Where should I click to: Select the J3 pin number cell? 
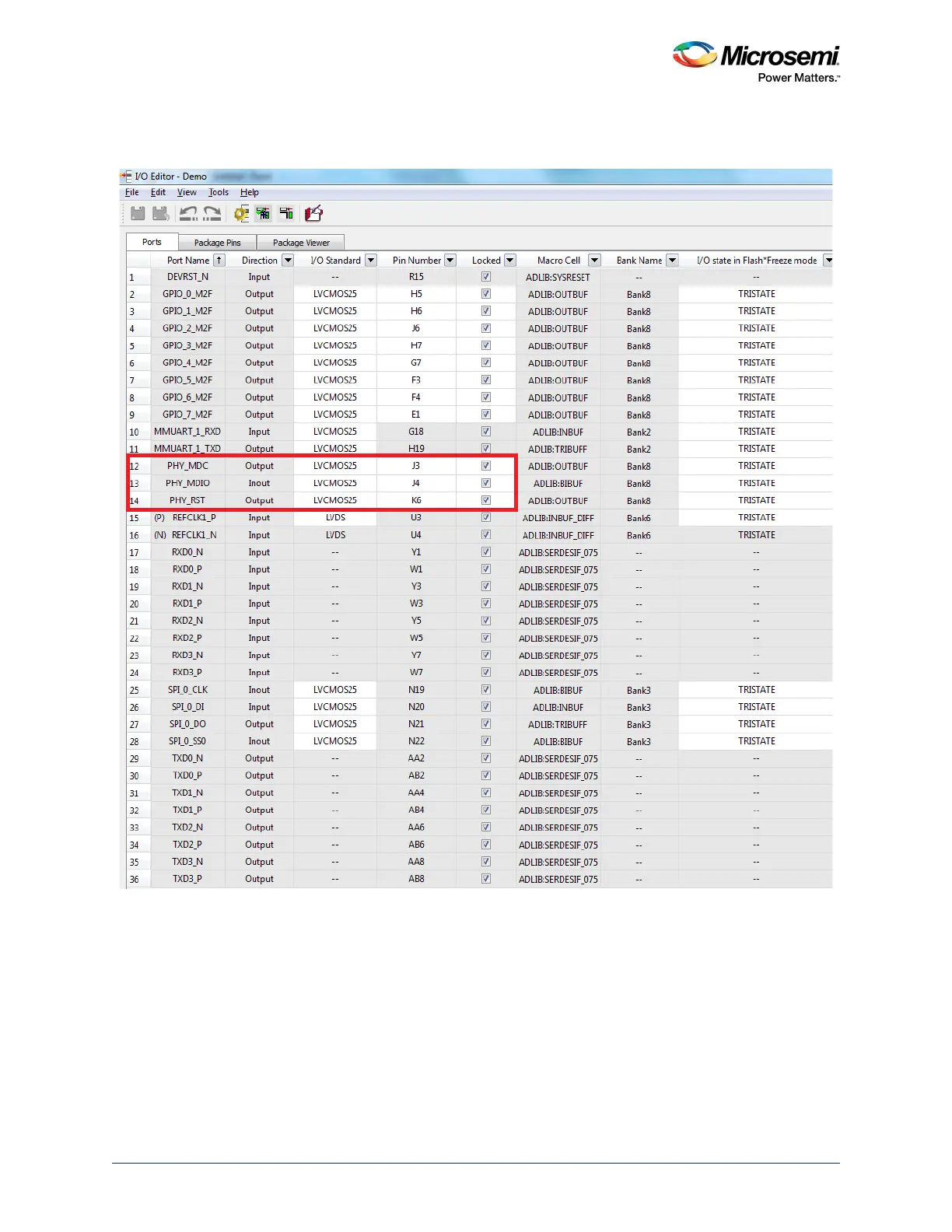pos(416,466)
